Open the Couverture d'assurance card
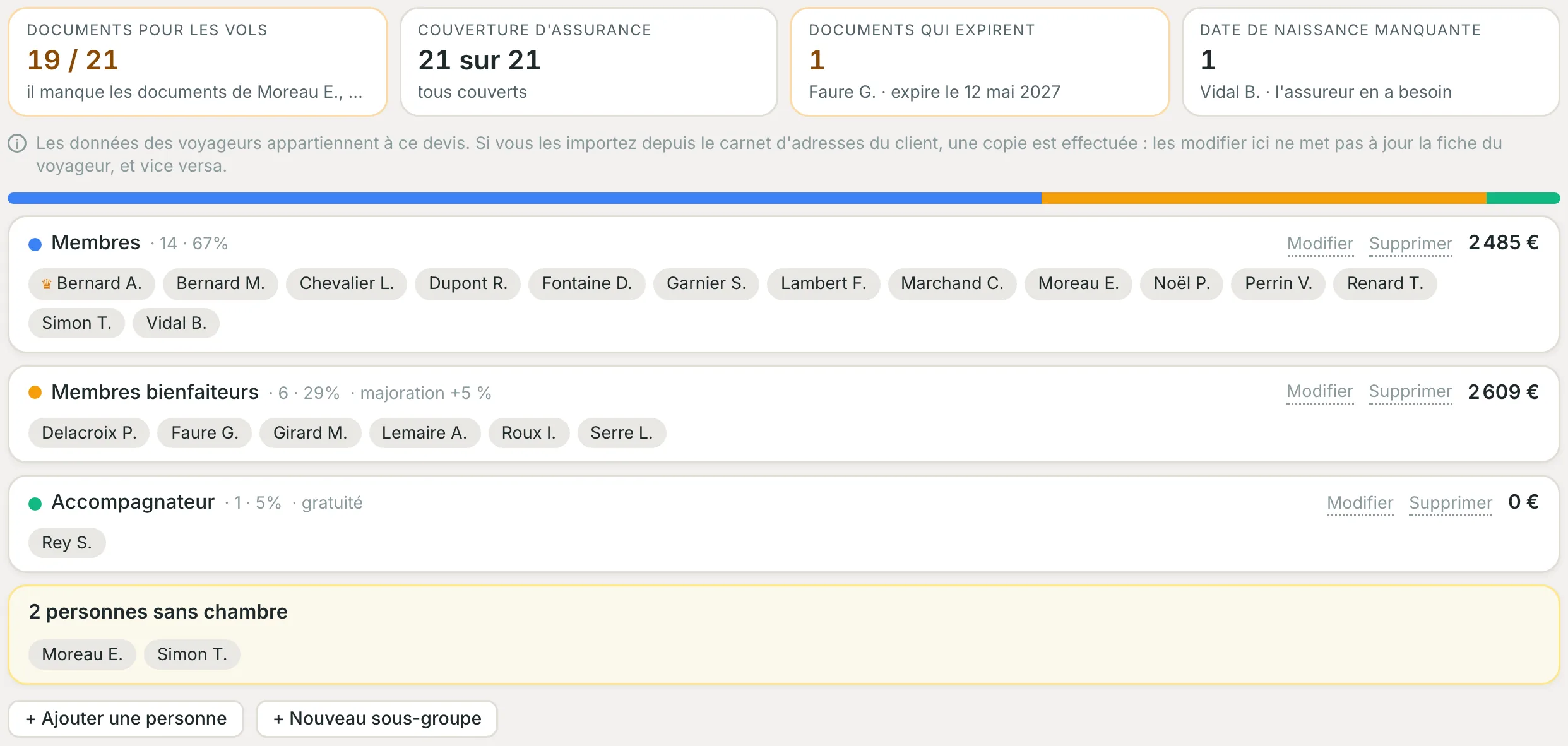1568x746 pixels. [x=589, y=62]
